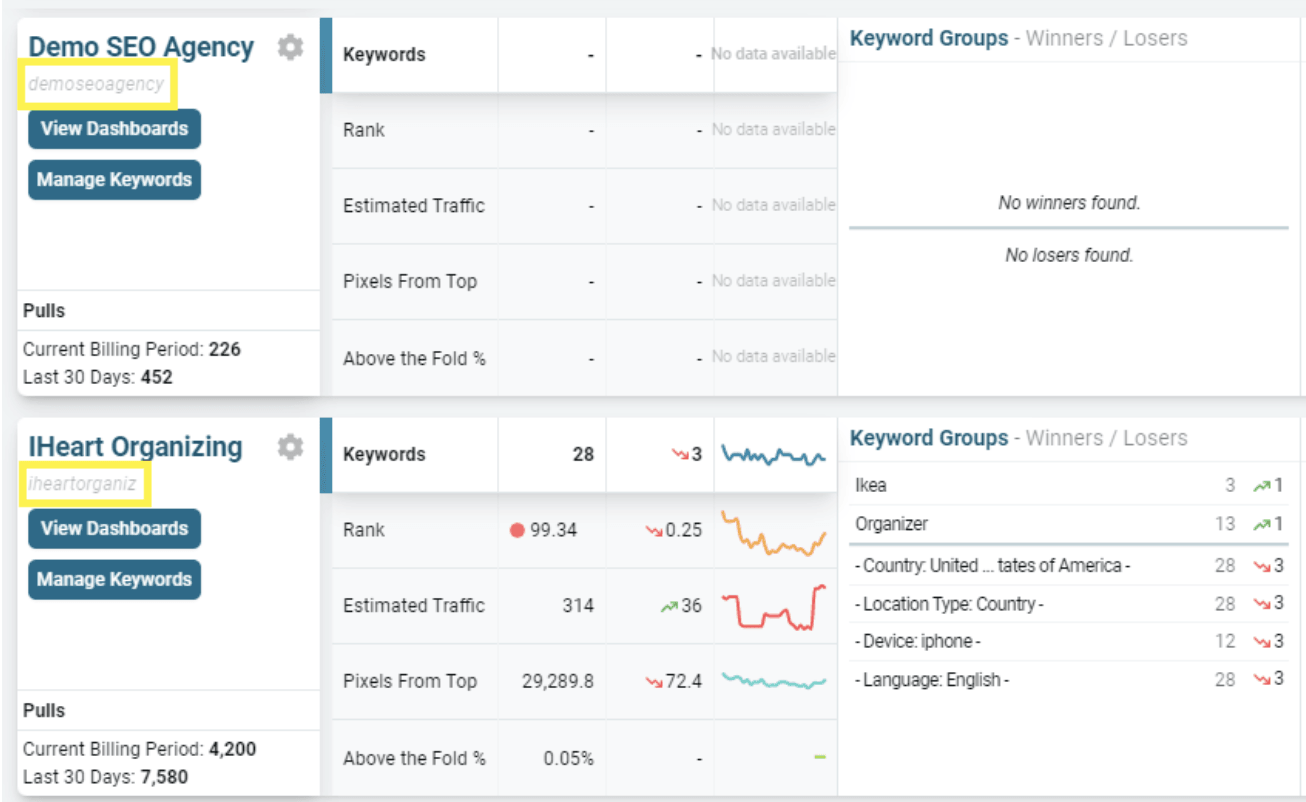
Task: Open the IHeart Organizing title link
Action: coord(135,447)
